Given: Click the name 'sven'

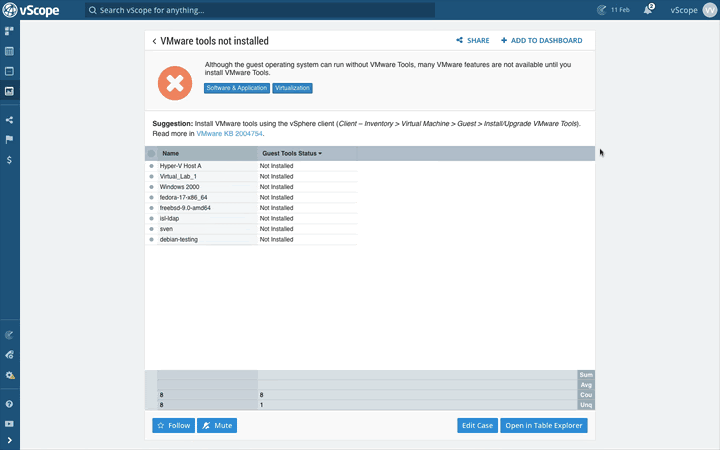Looking at the screenshot, I should point(166,229).
